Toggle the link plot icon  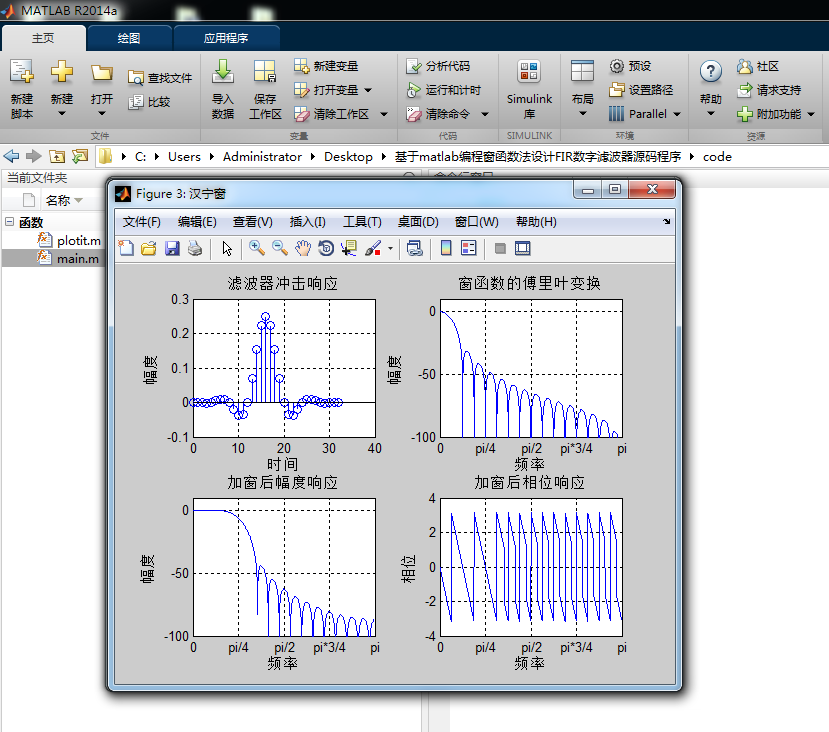[x=414, y=248]
